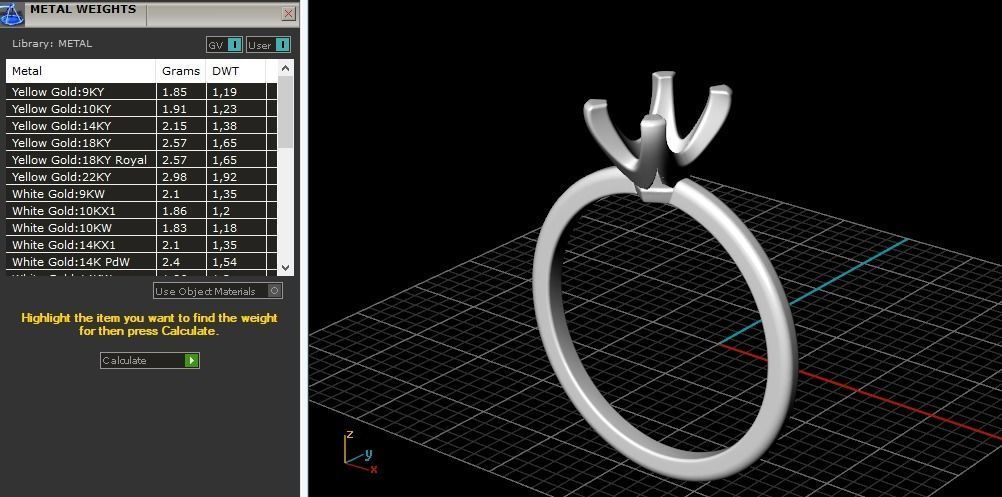Image resolution: width=1002 pixels, height=497 pixels.
Task: Close the Metal Weights panel
Action: [x=289, y=13]
